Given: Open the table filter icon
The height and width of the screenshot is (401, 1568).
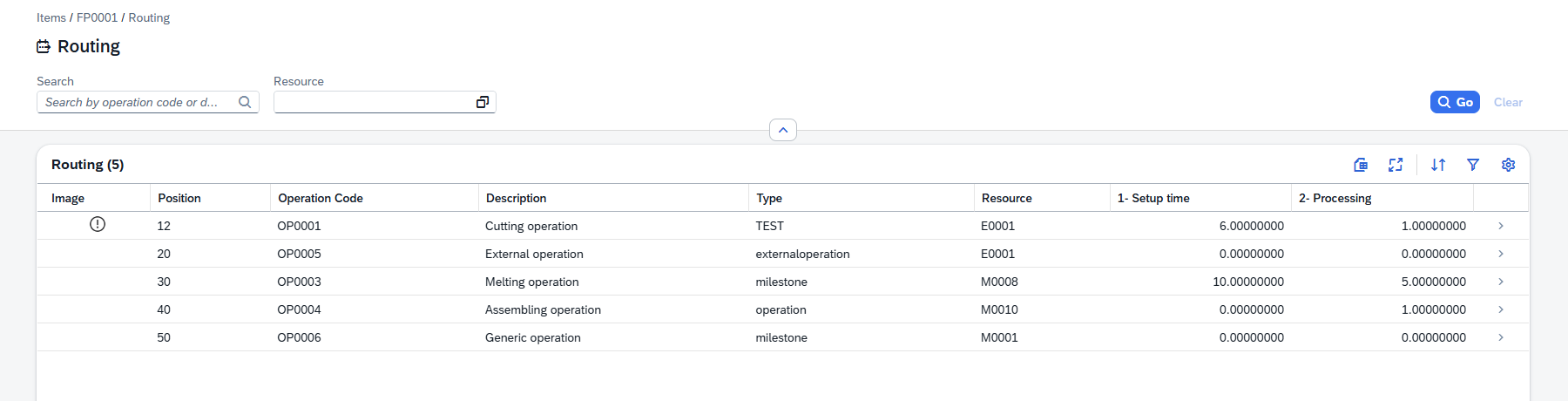Looking at the screenshot, I should 1473,165.
